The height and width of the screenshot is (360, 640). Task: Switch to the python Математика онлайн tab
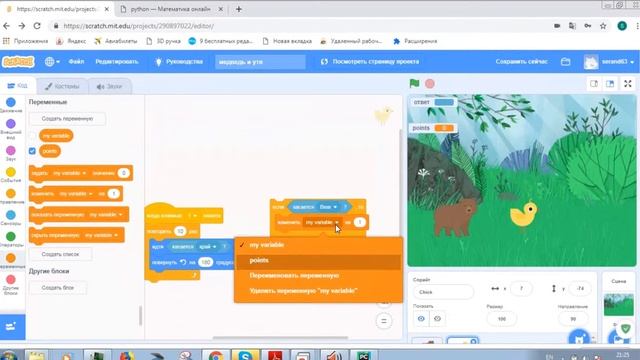pyautogui.click(x=170, y=9)
